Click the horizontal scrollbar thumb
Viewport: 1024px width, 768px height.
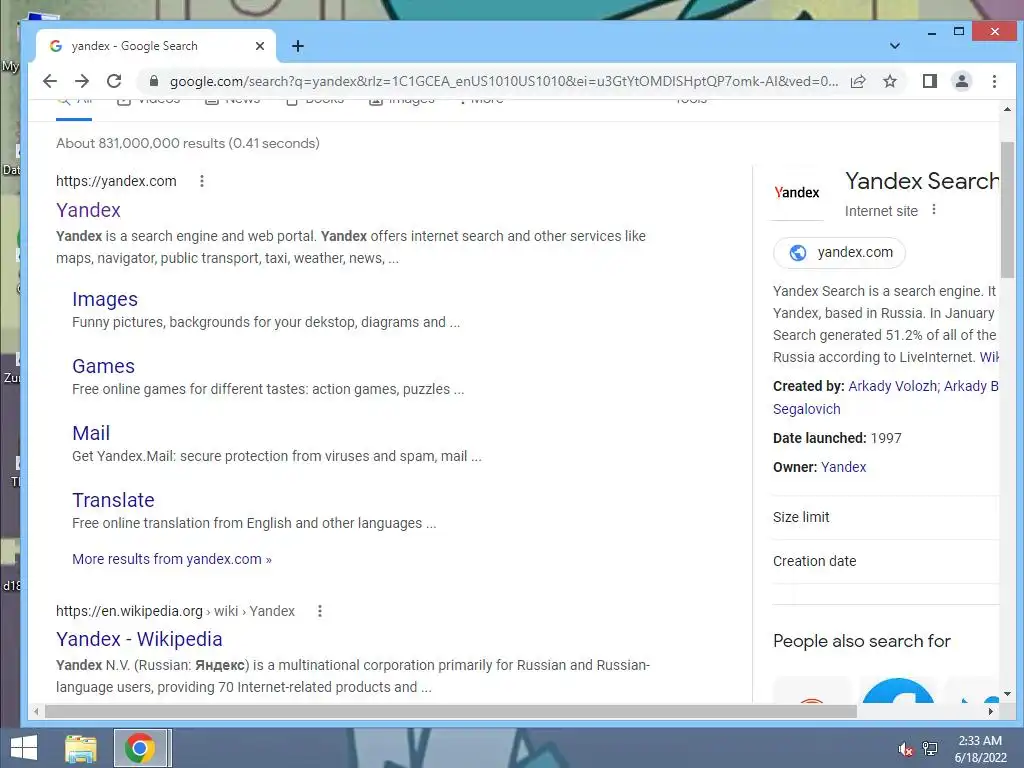pos(451,711)
